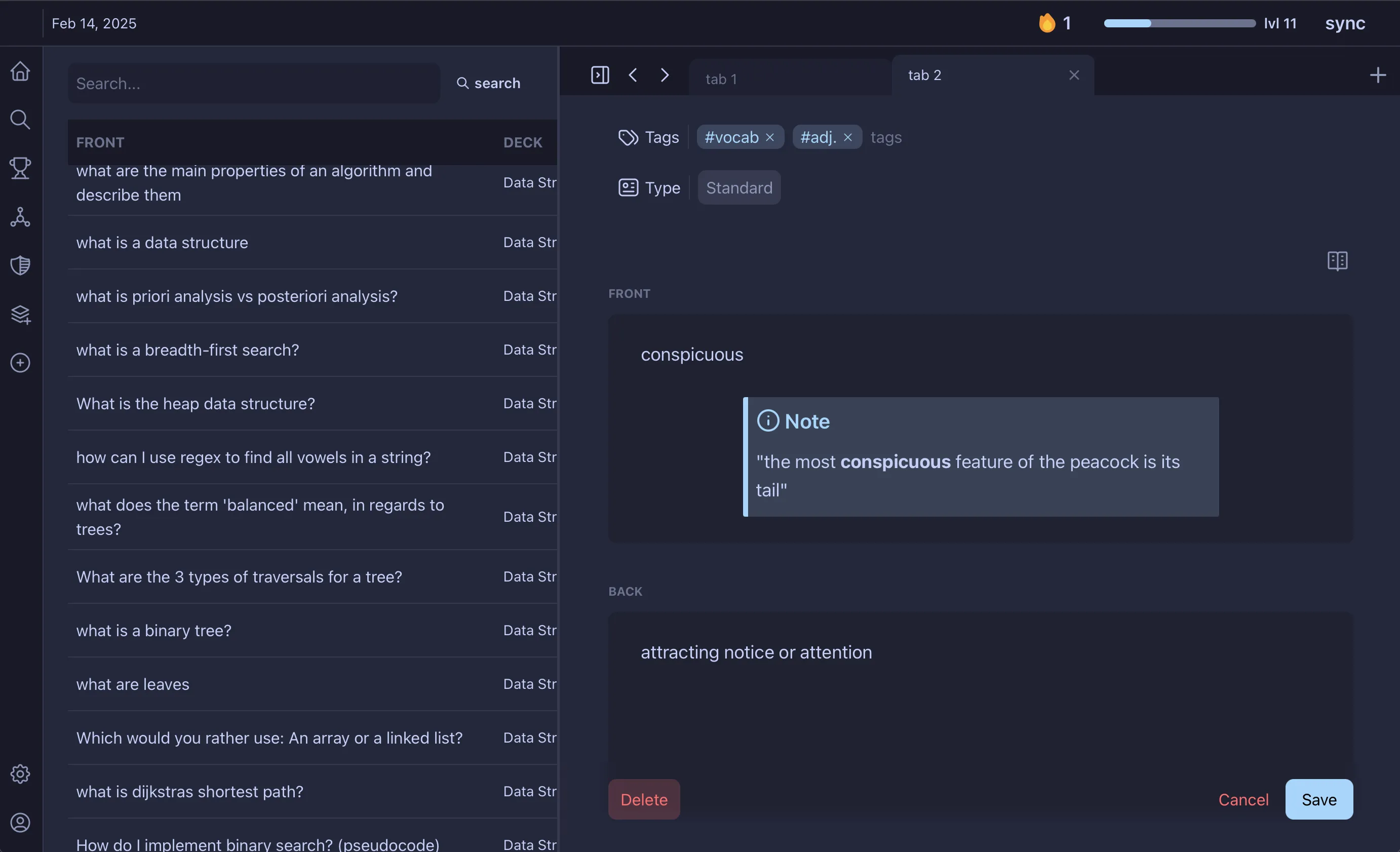
Task: Open the Home view from the sidebar
Action: coord(20,70)
